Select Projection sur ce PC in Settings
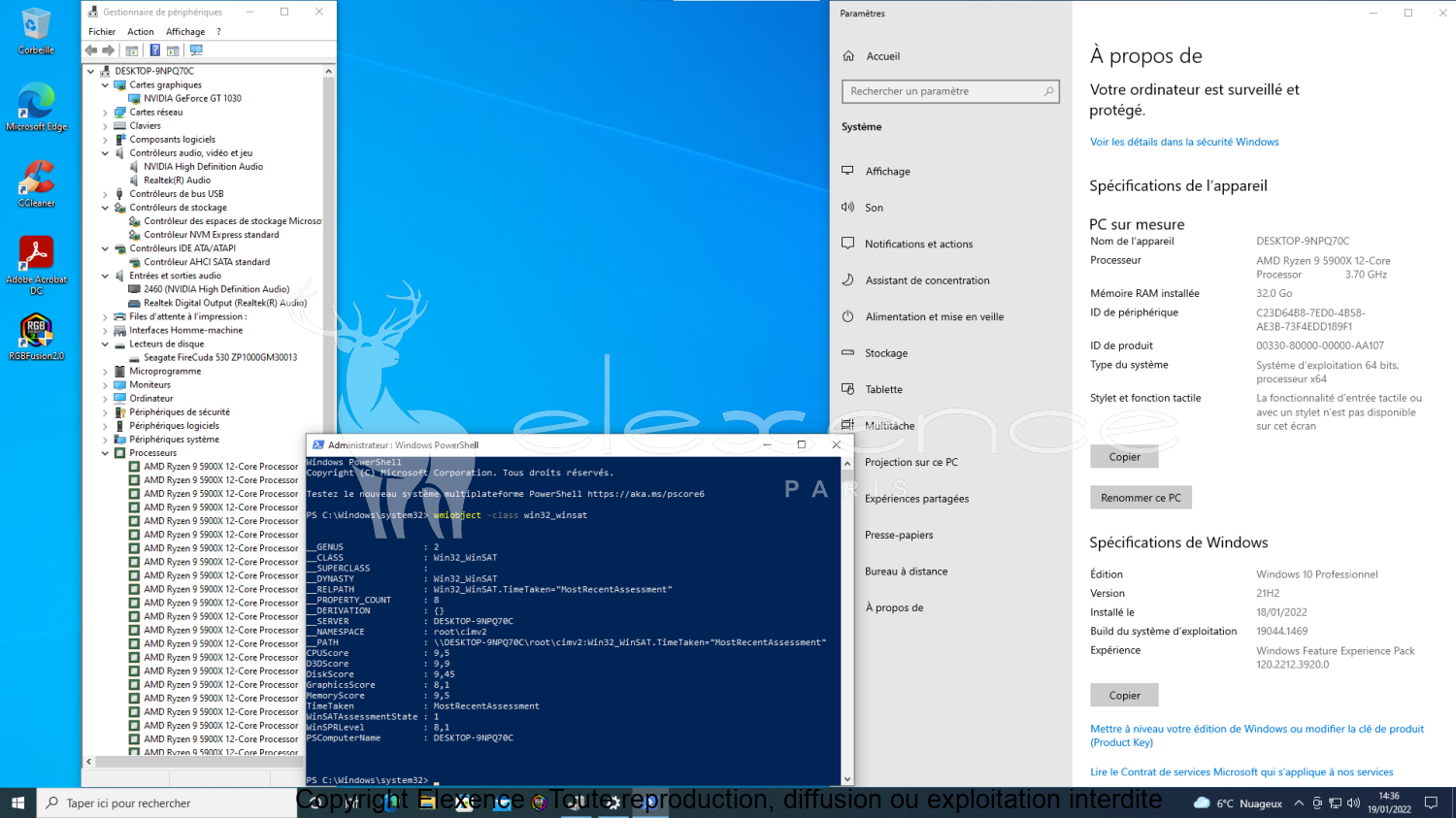The height and width of the screenshot is (818, 1456). (911, 462)
